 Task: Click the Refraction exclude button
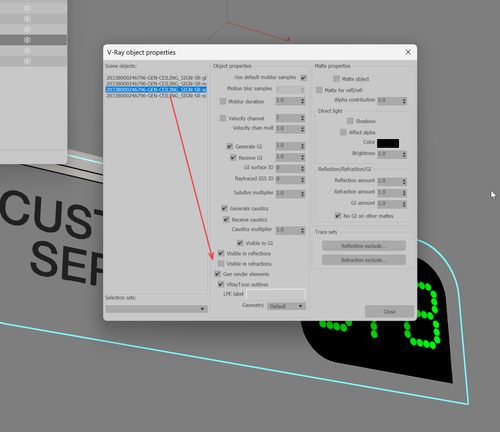coord(364,260)
